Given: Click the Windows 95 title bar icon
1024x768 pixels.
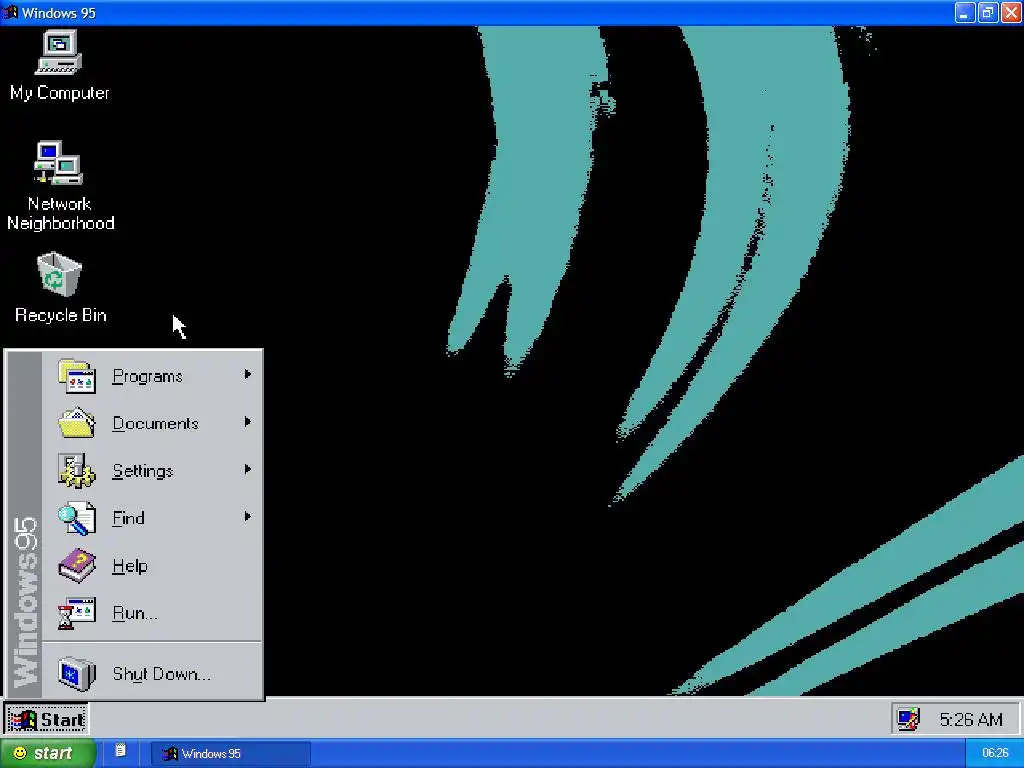Looking at the screenshot, I should [10, 12].
